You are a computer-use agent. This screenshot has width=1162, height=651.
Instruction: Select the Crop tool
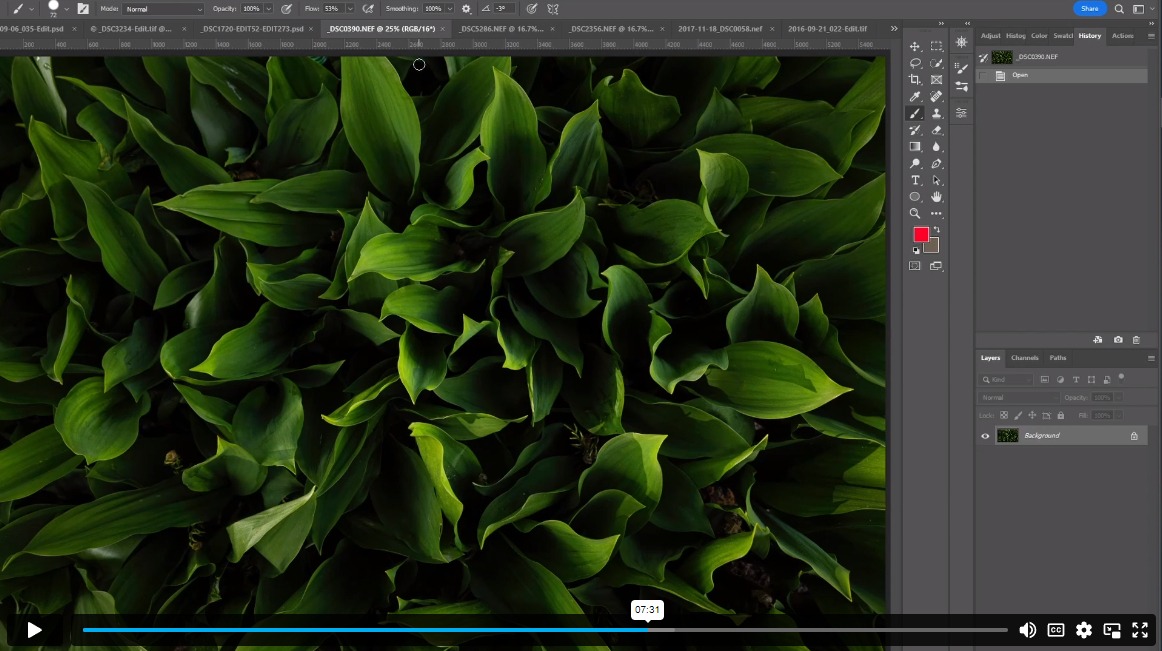coord(914,79)
